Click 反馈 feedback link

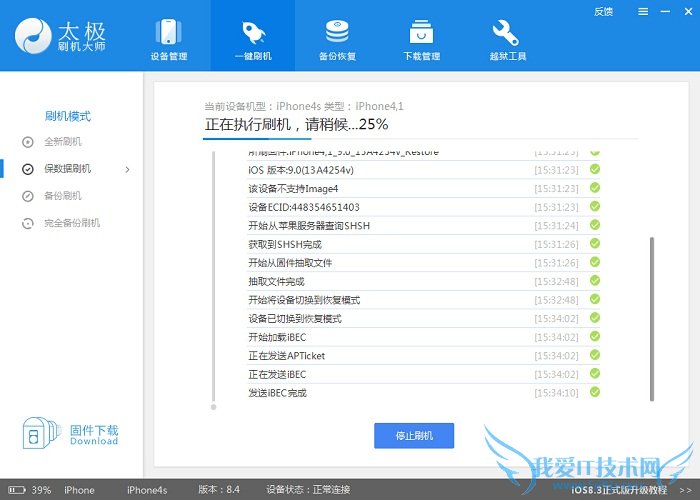tap(603, 12)
